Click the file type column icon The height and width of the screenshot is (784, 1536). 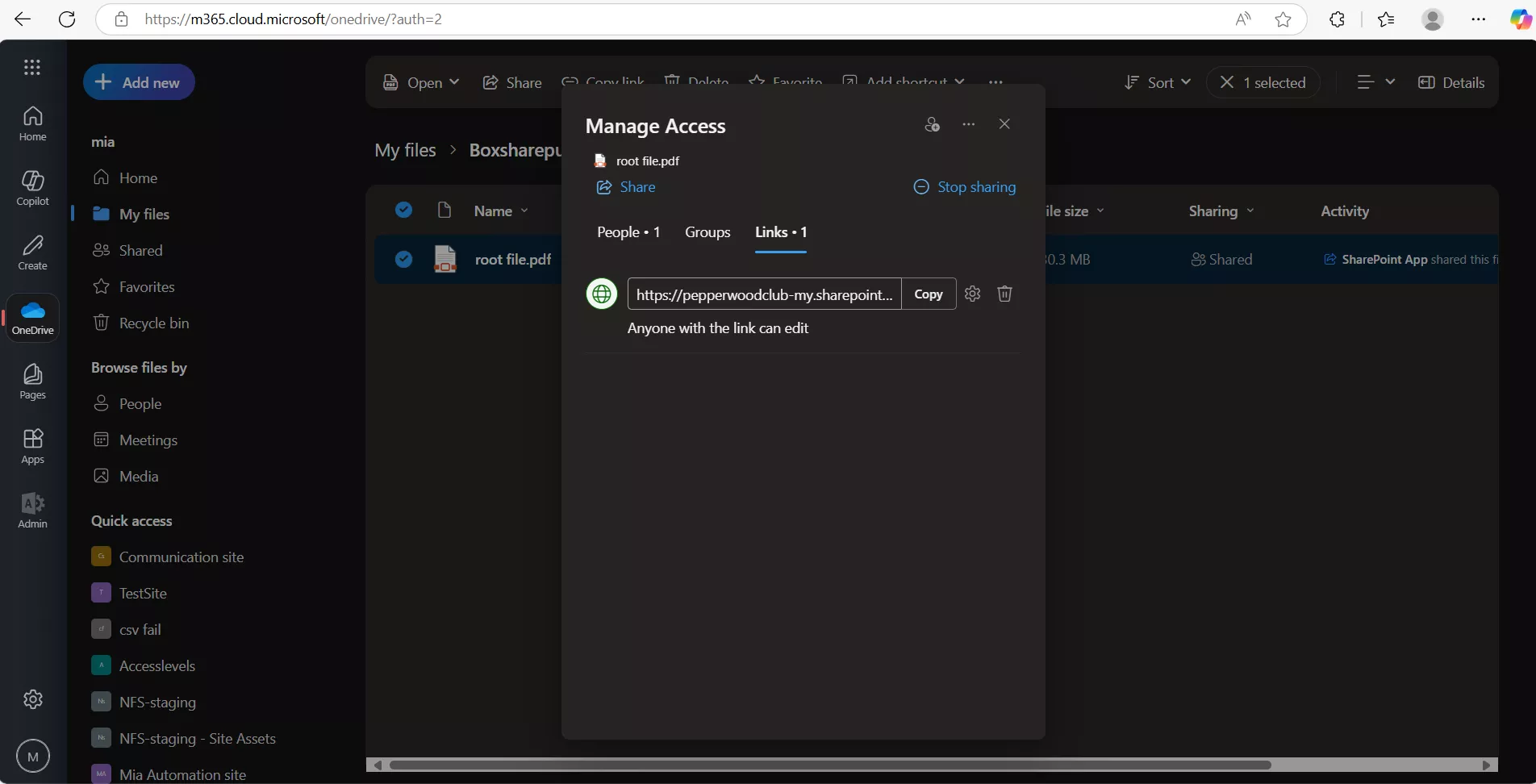[444, 211]
